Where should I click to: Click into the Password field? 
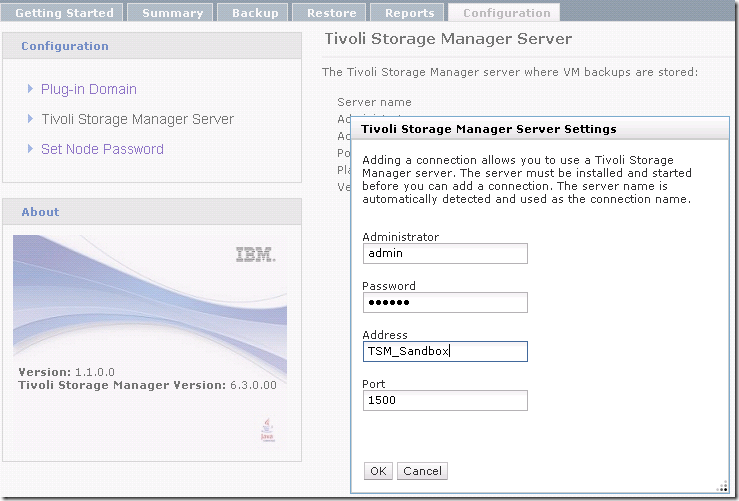444,303
